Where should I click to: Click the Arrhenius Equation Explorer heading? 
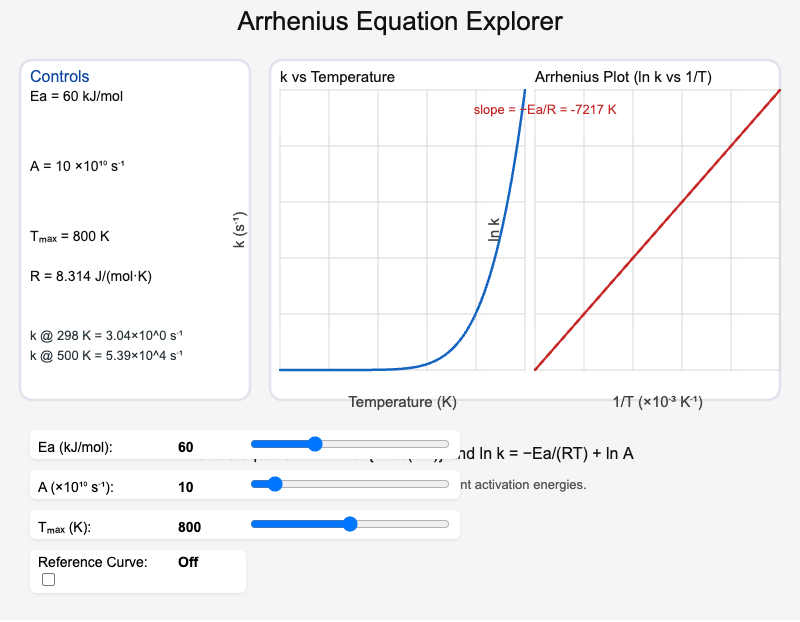pyautogui.click(x=400, y=21)
